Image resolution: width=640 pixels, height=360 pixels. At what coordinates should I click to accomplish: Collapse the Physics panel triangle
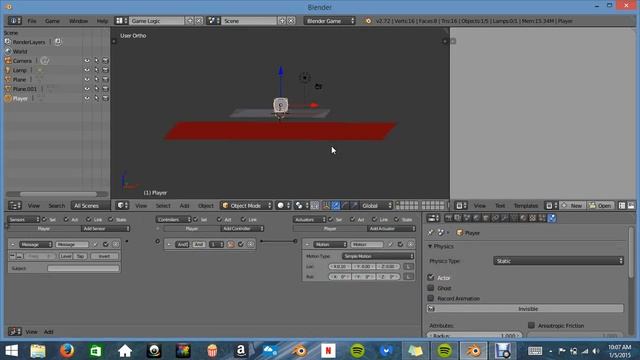[430, 247]
